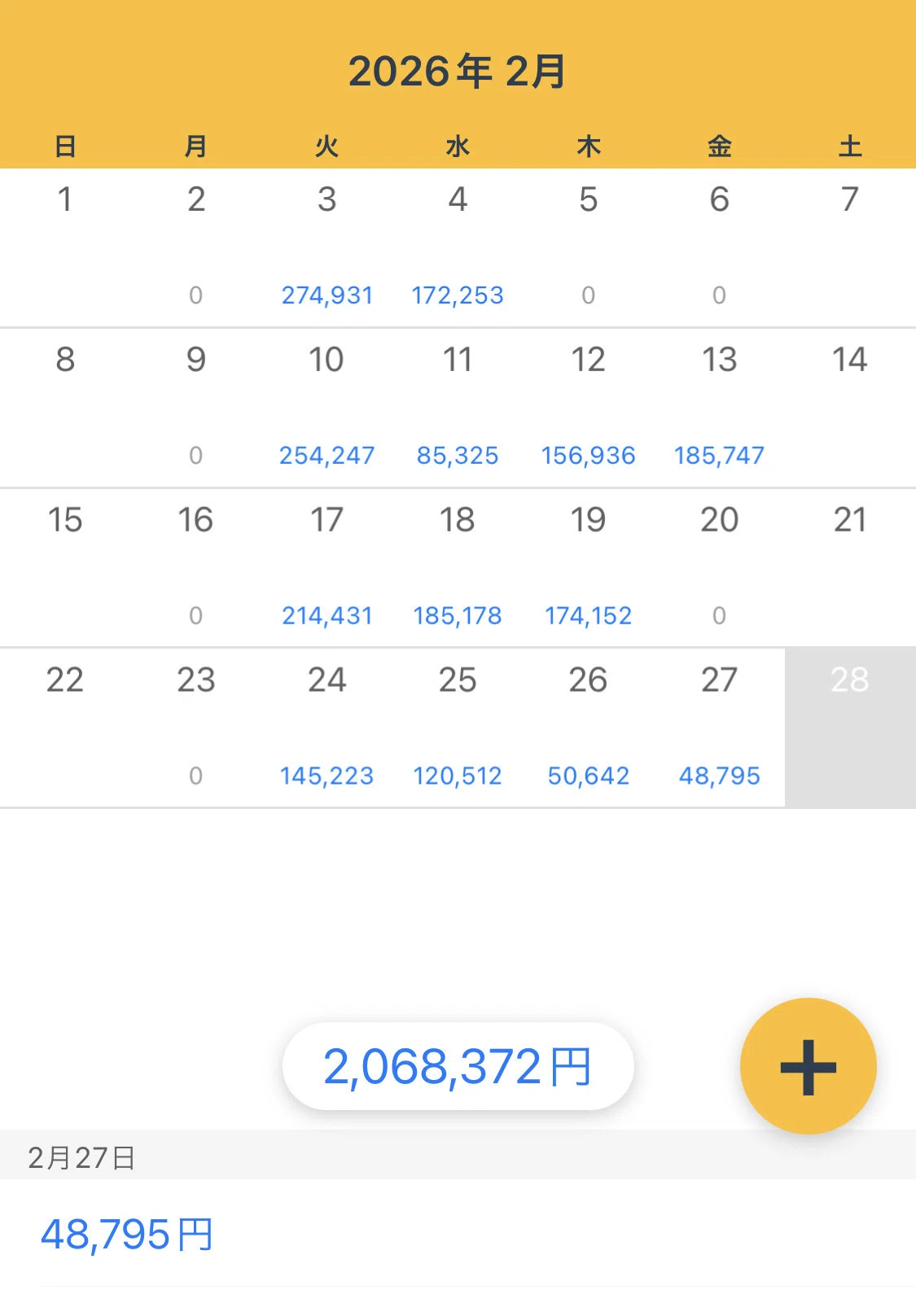Select day 27 showing 48,795
916x1316 pixels.
(x=719, y=728)
